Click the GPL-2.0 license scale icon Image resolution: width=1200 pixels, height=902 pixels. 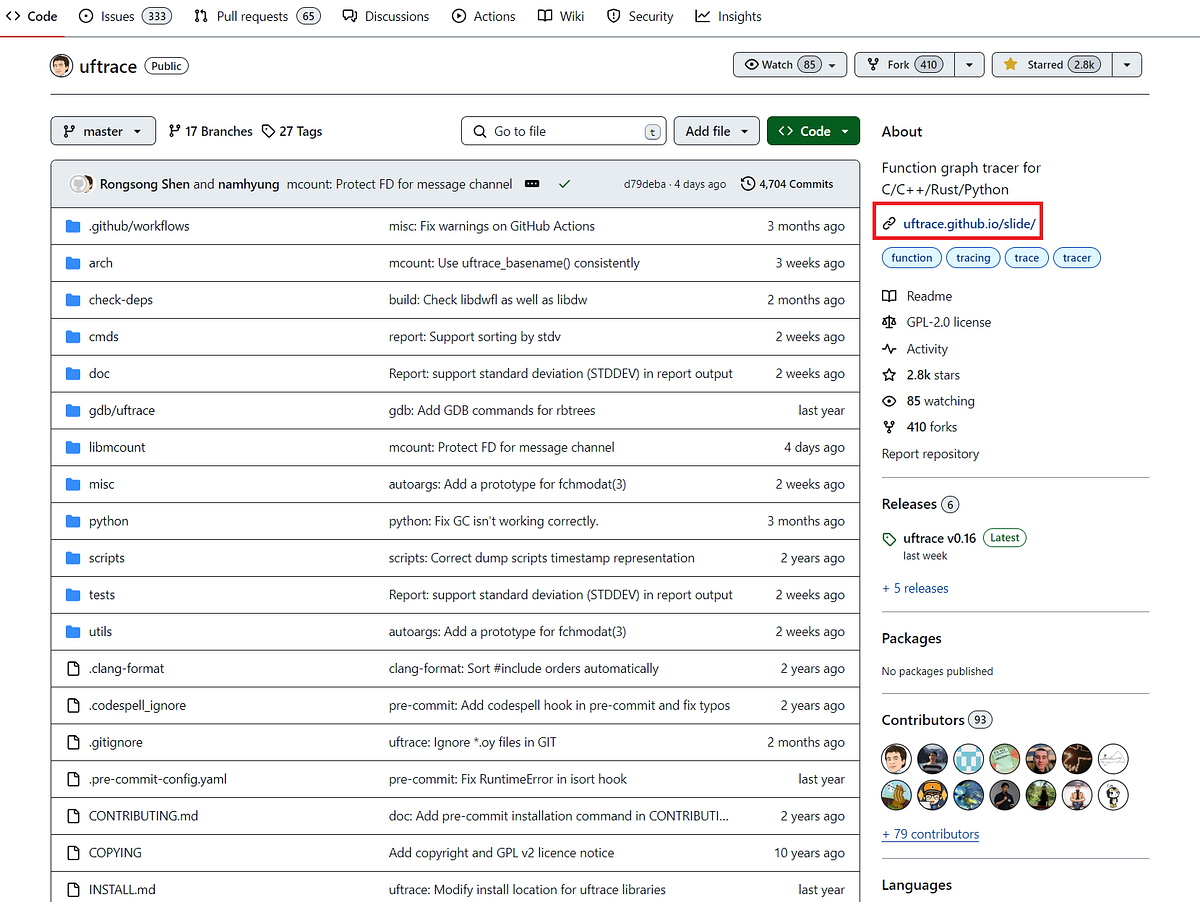click(888, 322)
